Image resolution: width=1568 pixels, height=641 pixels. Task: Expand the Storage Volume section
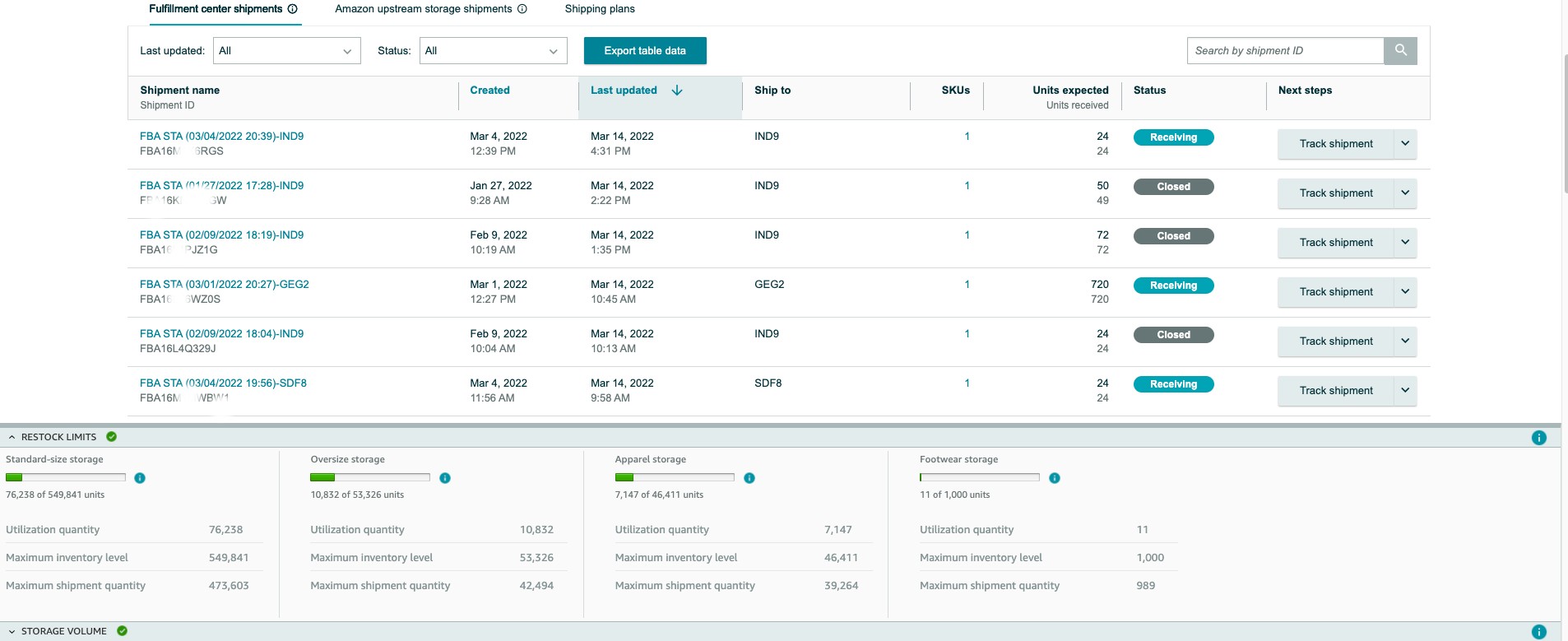[12, 631]
